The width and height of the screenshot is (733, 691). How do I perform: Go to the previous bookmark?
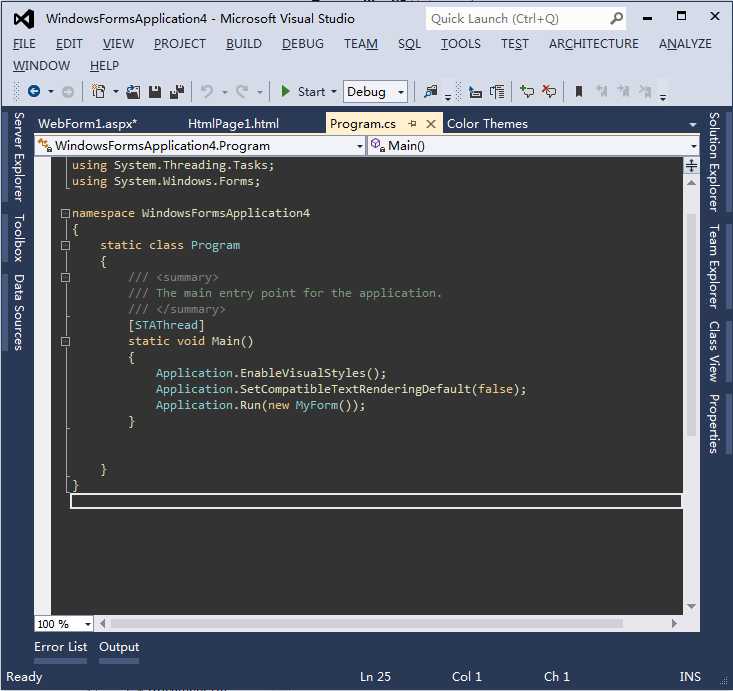[601, 91]
